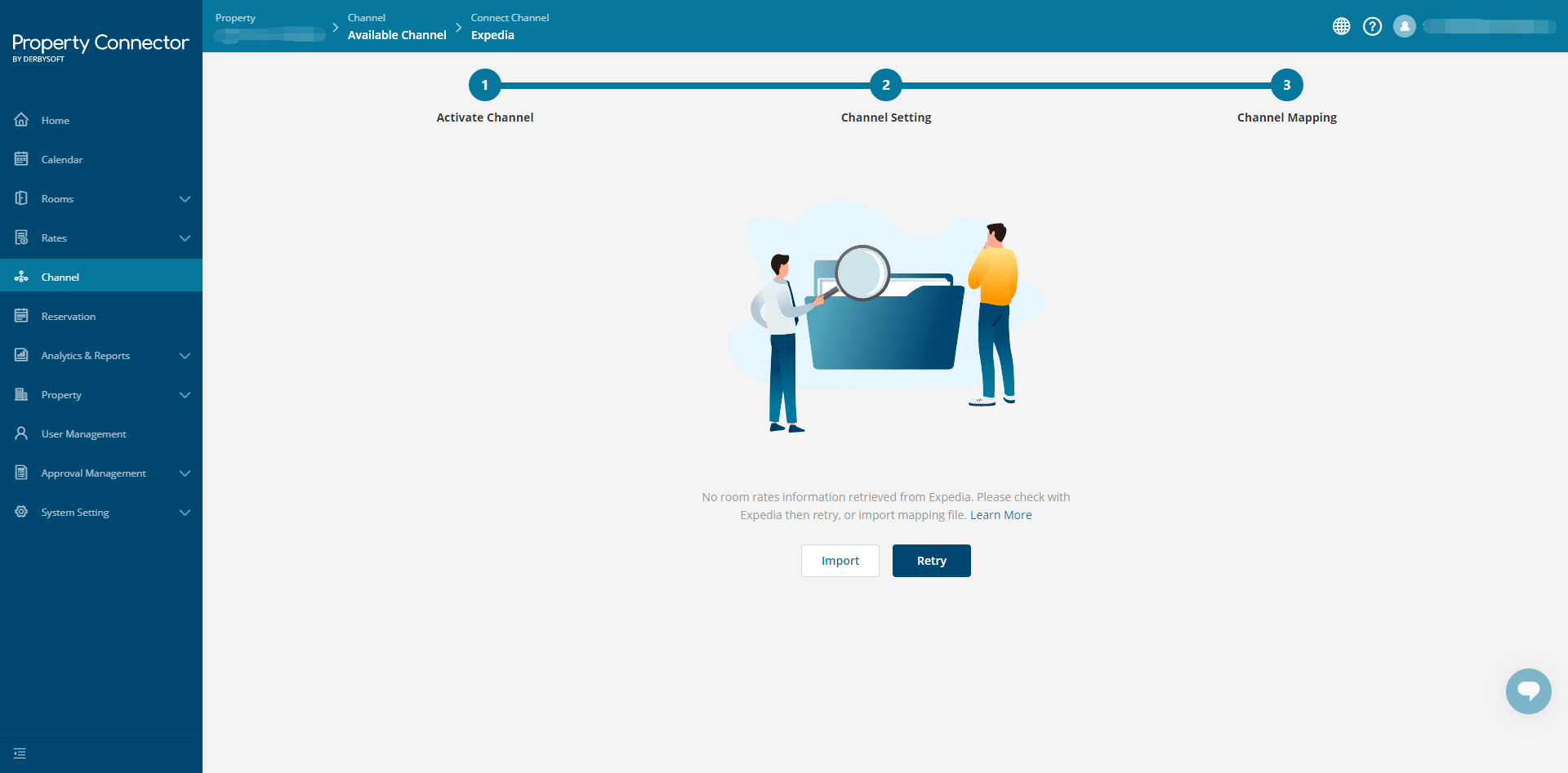Click the Property Connector logo
Screen dimensions: 1568x773
pos(100,47)
